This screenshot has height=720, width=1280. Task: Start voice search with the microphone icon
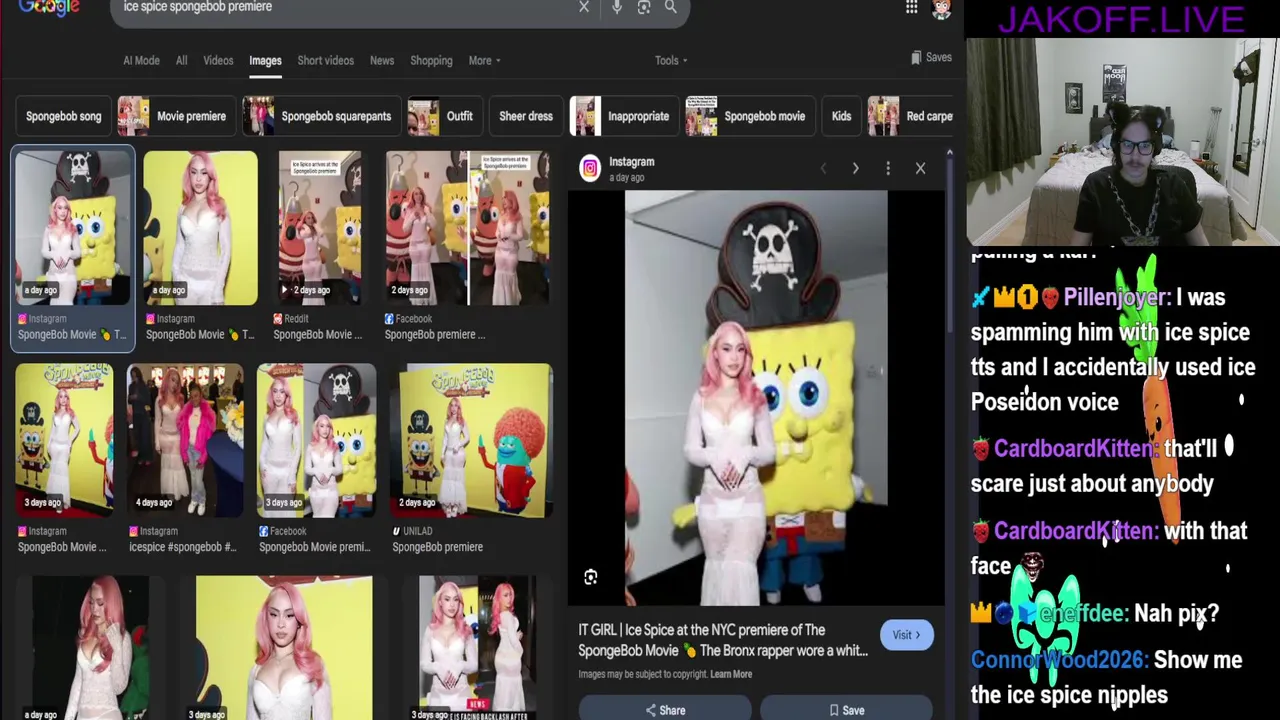click(x=617, y=7)
